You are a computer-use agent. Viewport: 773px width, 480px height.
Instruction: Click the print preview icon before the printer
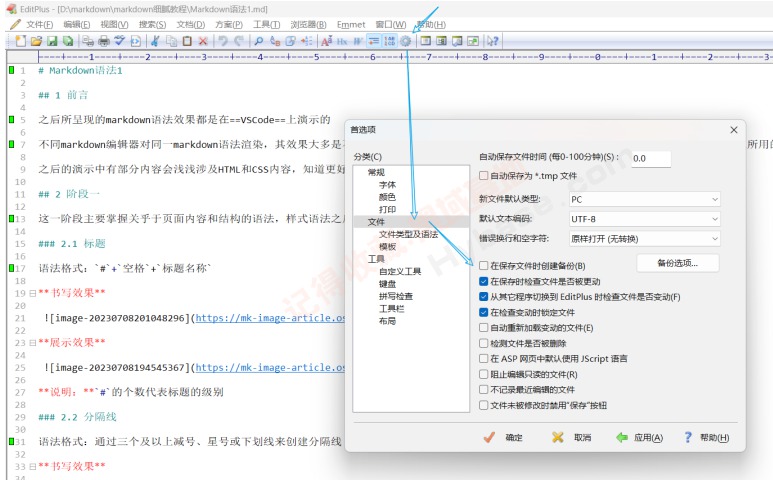point(88,41)
